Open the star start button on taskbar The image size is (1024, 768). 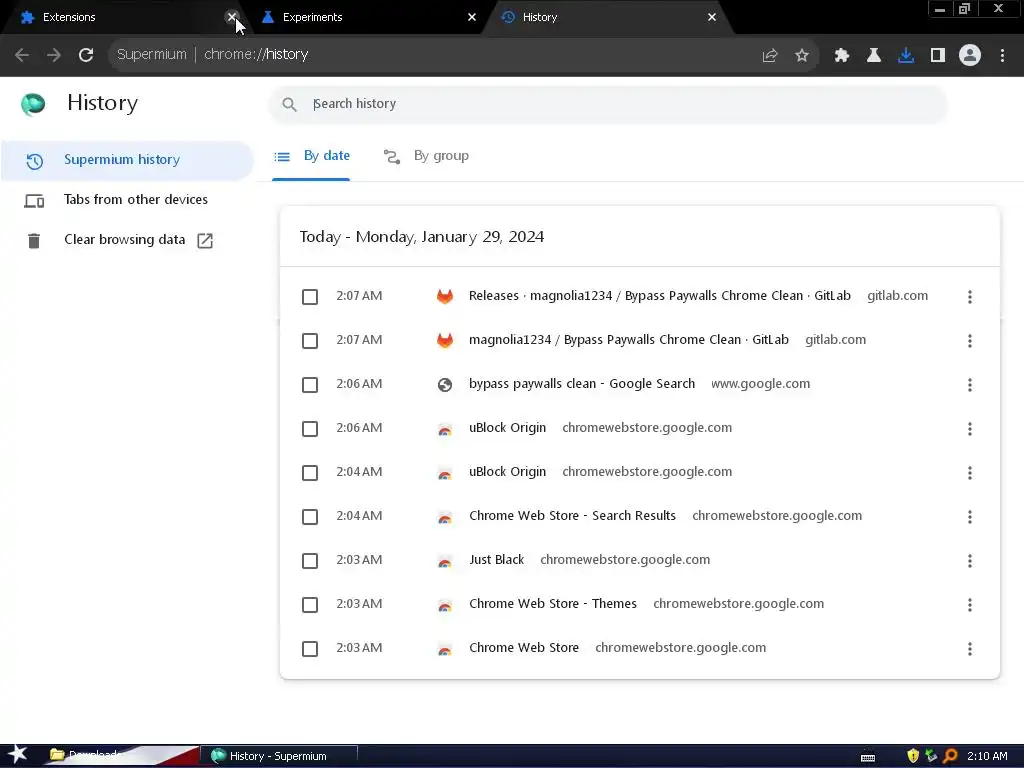click(18, 756)
